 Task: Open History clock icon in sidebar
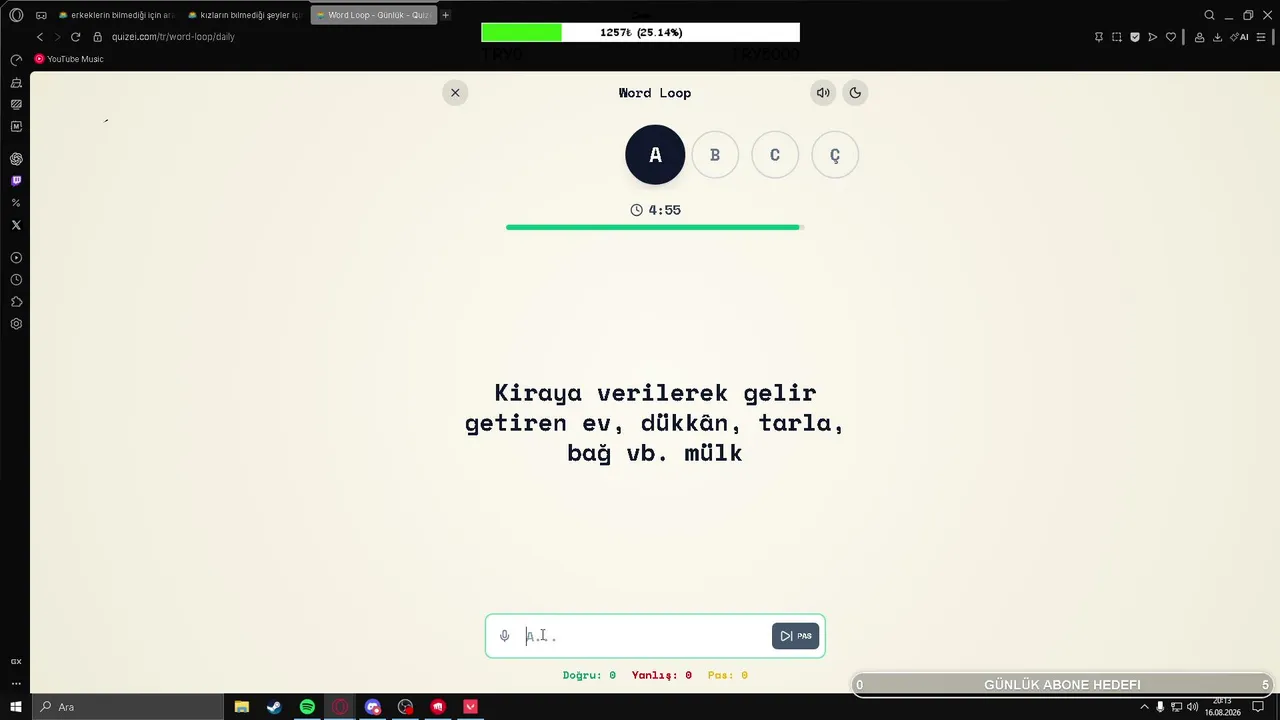tap(16, 280)
